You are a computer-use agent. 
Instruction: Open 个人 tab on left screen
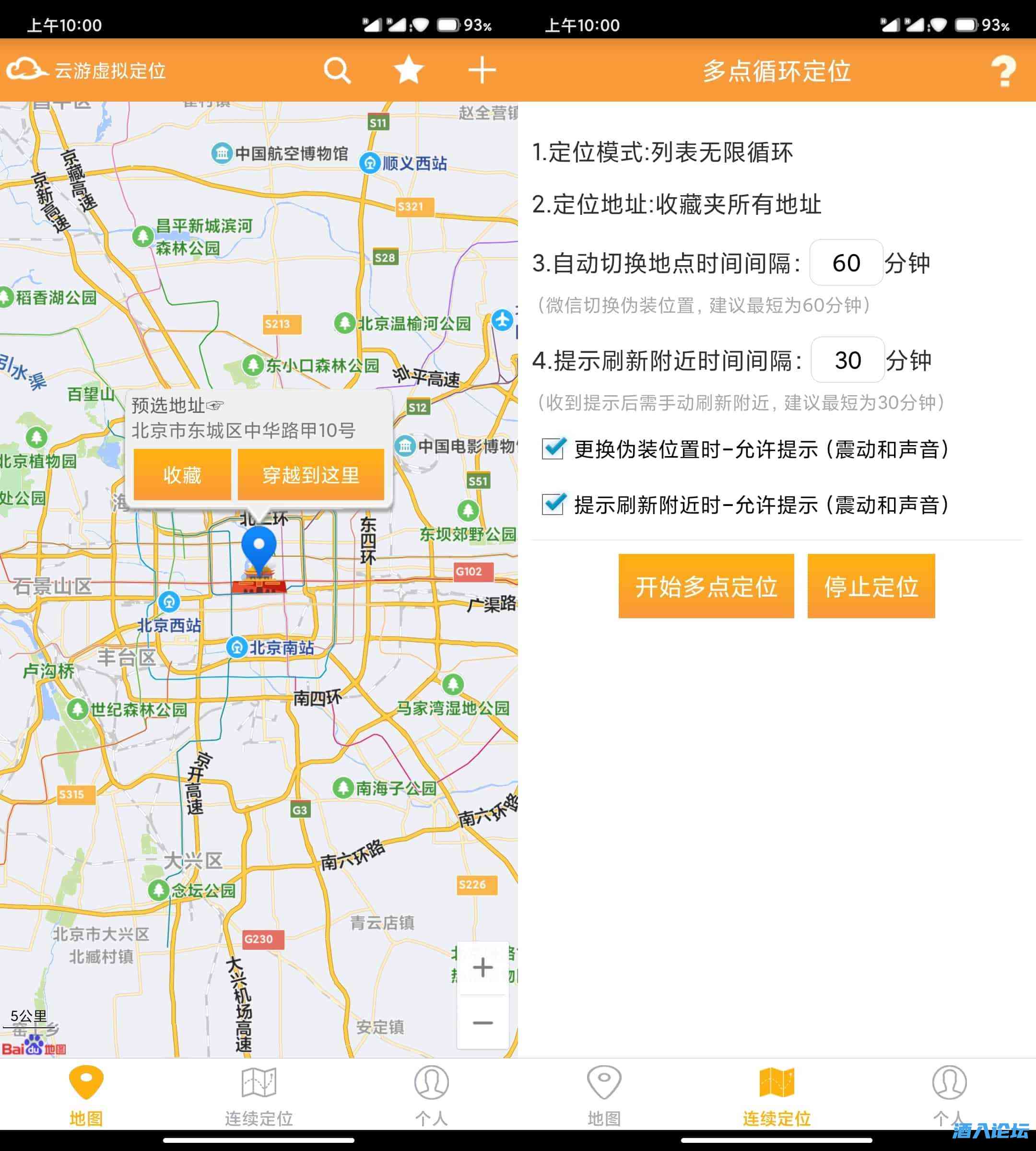point(431,1096)
